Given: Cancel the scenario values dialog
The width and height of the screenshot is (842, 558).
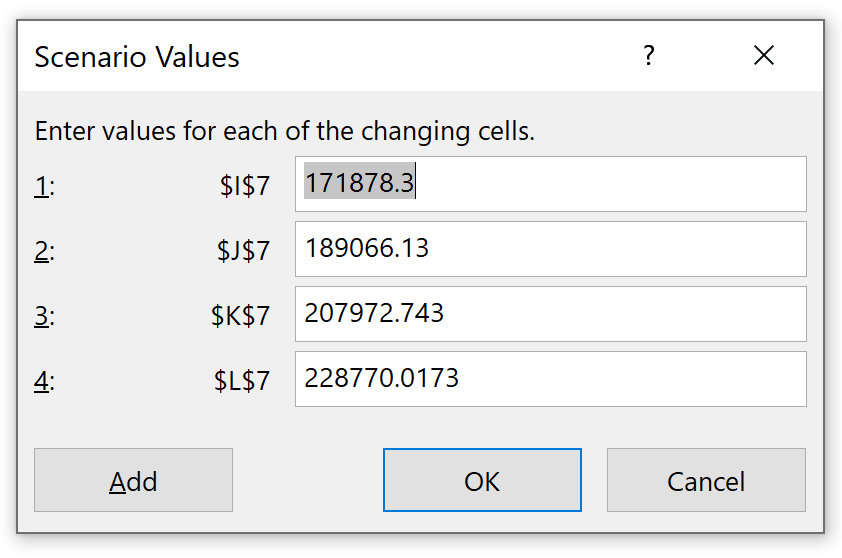Looking at the screenshot, I should point(706,481).
